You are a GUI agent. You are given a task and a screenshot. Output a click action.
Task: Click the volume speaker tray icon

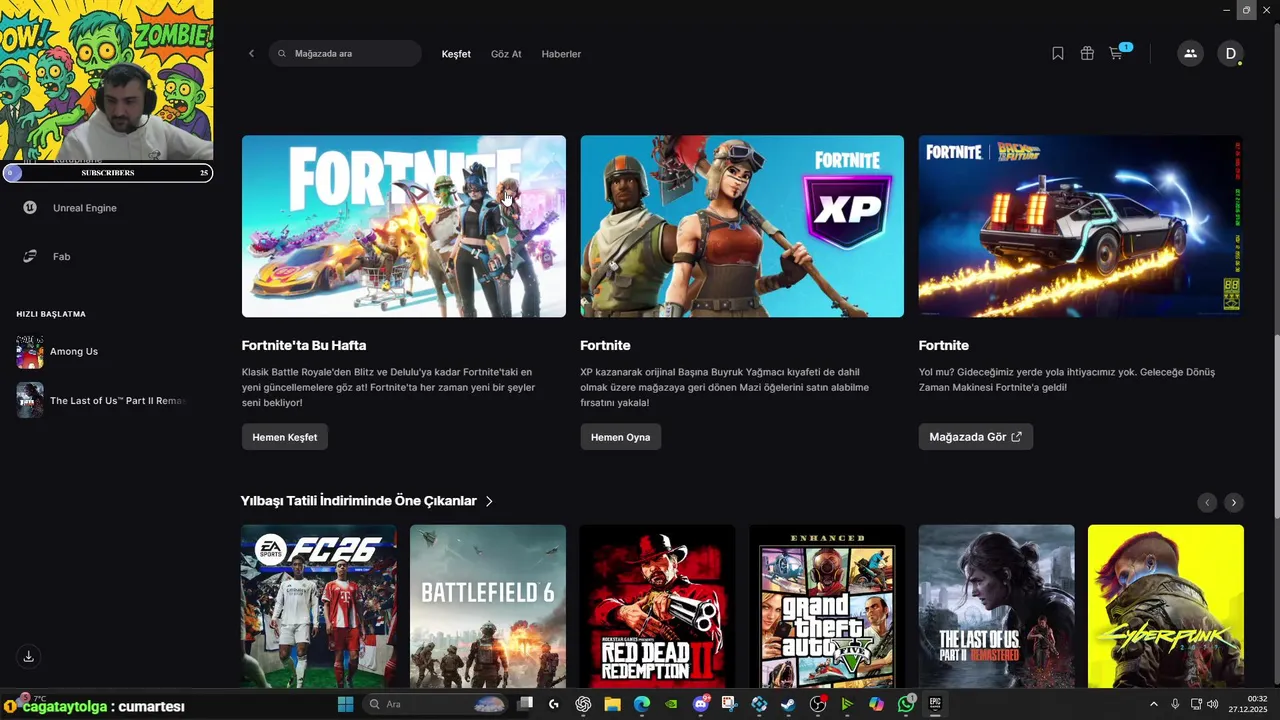coord(1212,704)
